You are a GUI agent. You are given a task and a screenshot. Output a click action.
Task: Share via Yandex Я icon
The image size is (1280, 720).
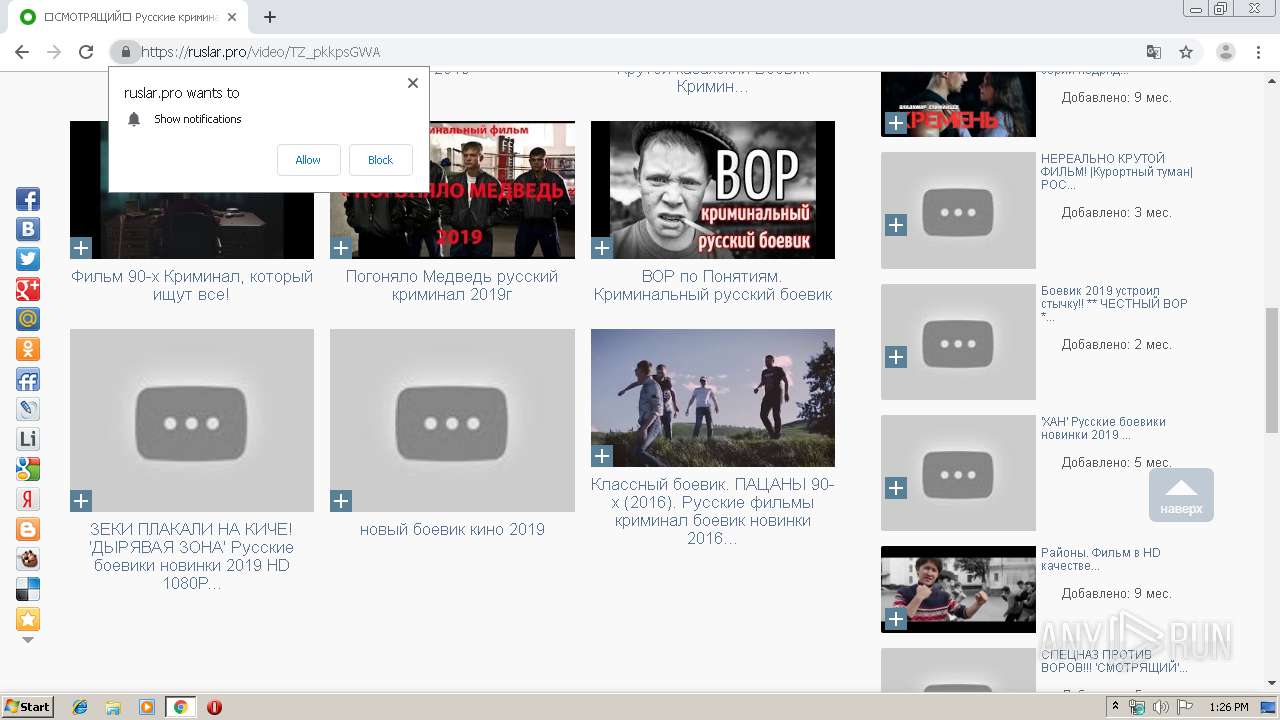pyautogui.click(x=28, y=499)
